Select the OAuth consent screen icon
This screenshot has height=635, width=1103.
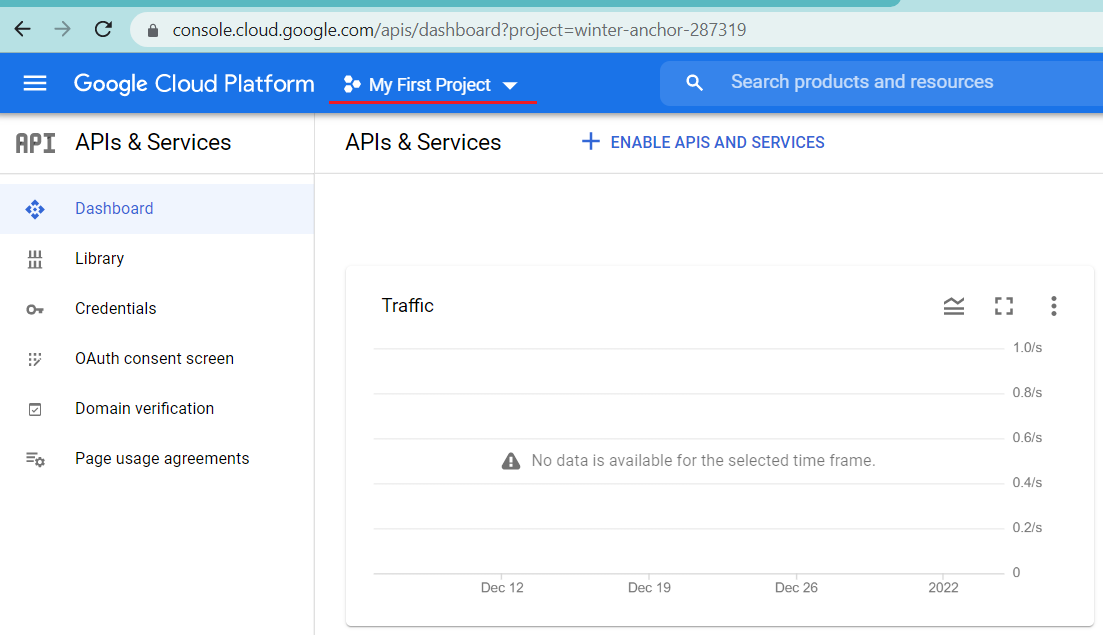point(35,358)
